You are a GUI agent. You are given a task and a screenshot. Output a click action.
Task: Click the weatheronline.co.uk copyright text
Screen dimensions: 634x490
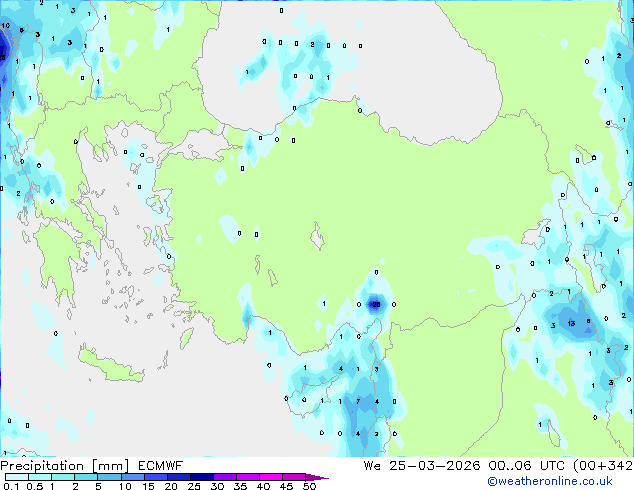coord(550,481)
